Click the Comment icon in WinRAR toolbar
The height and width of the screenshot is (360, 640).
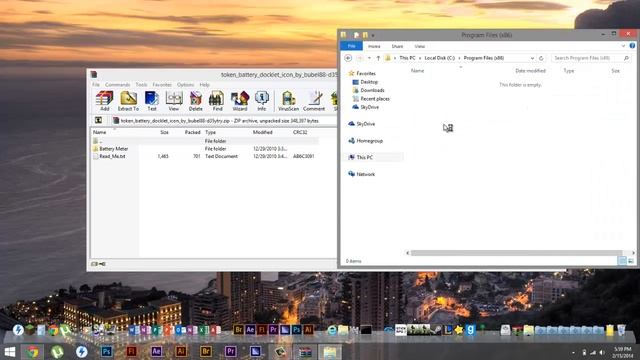point(314,101)
